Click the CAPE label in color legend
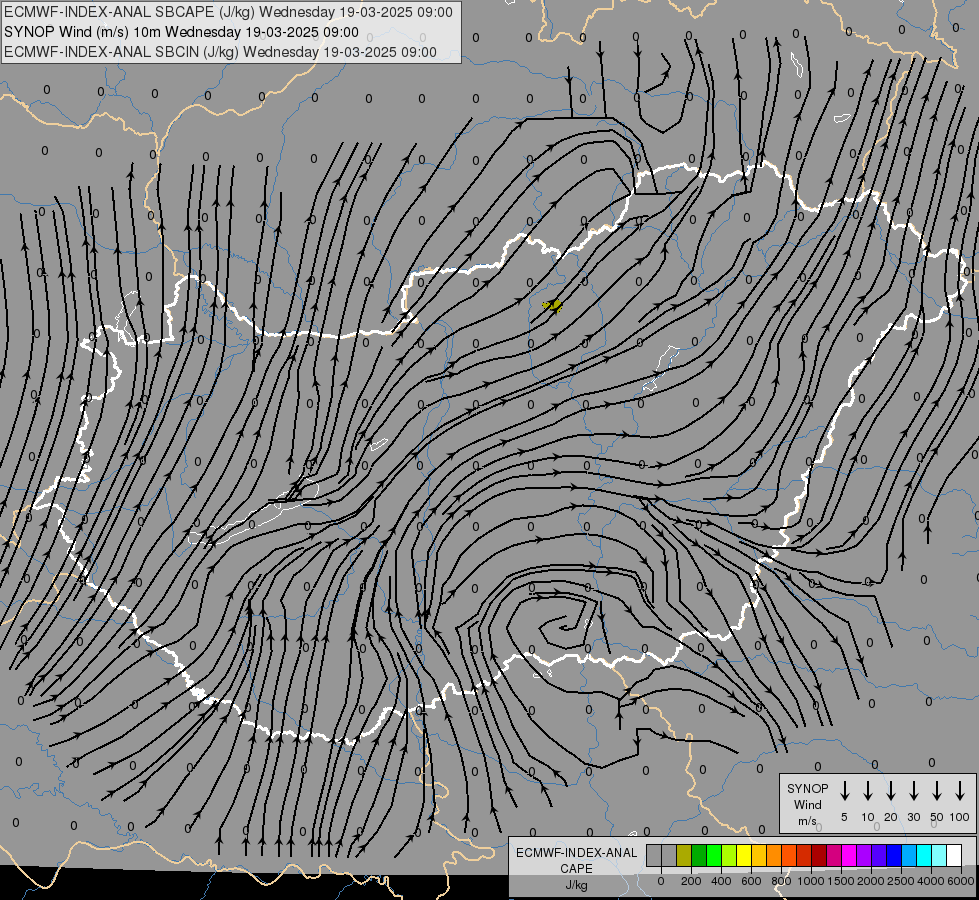This screenshot has height=900, width=979. (x=576, y=869)
